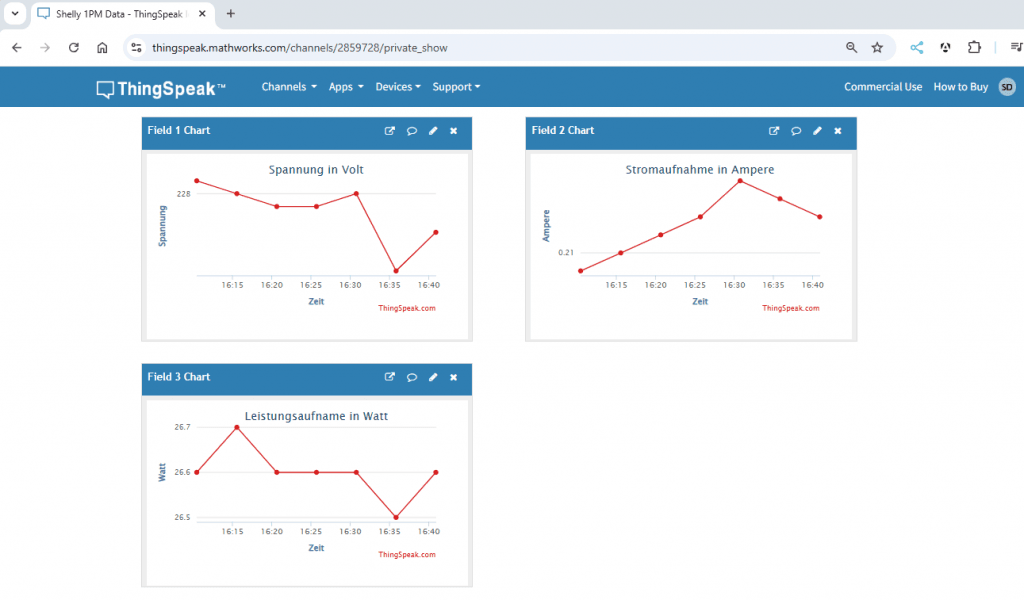
Task: Open the Support menu
Action: tap(455, 87)
